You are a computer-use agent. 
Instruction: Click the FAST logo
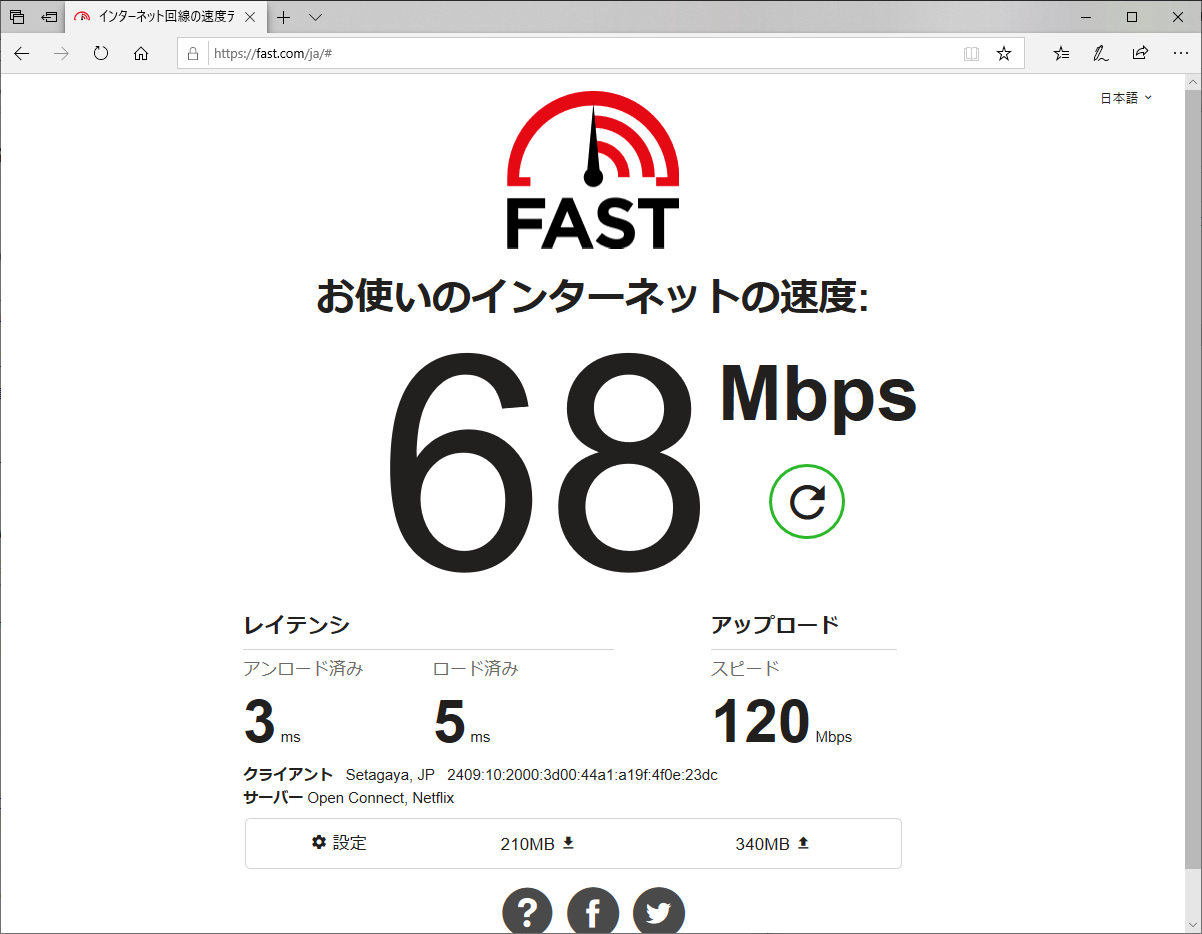(x=593, y=170)
